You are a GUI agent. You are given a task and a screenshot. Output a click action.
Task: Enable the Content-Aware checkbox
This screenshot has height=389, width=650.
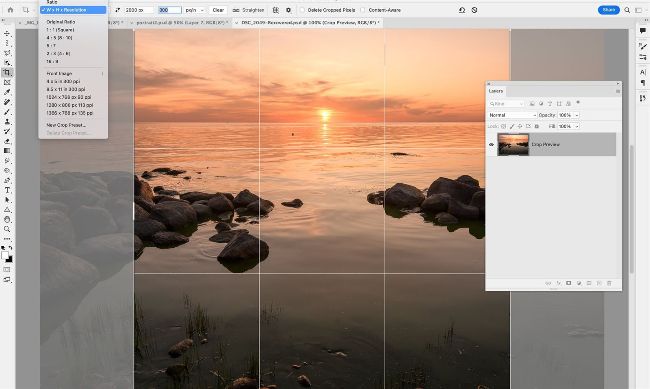[363, 10]
